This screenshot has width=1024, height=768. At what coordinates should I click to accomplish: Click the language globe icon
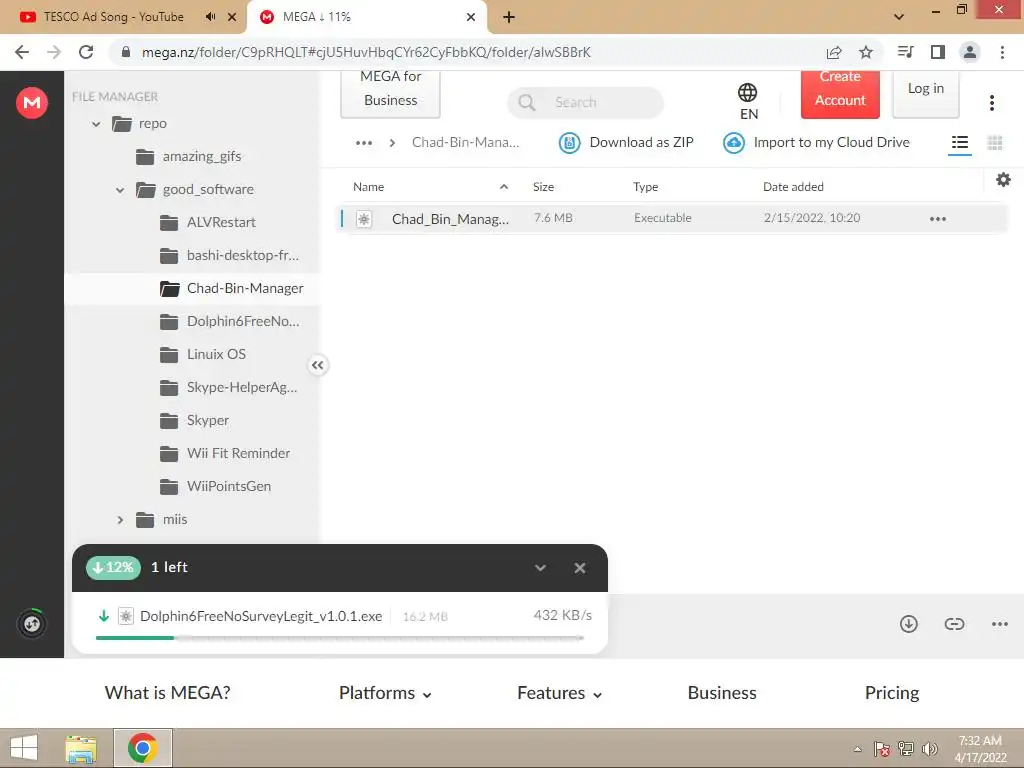coord(748,93)
